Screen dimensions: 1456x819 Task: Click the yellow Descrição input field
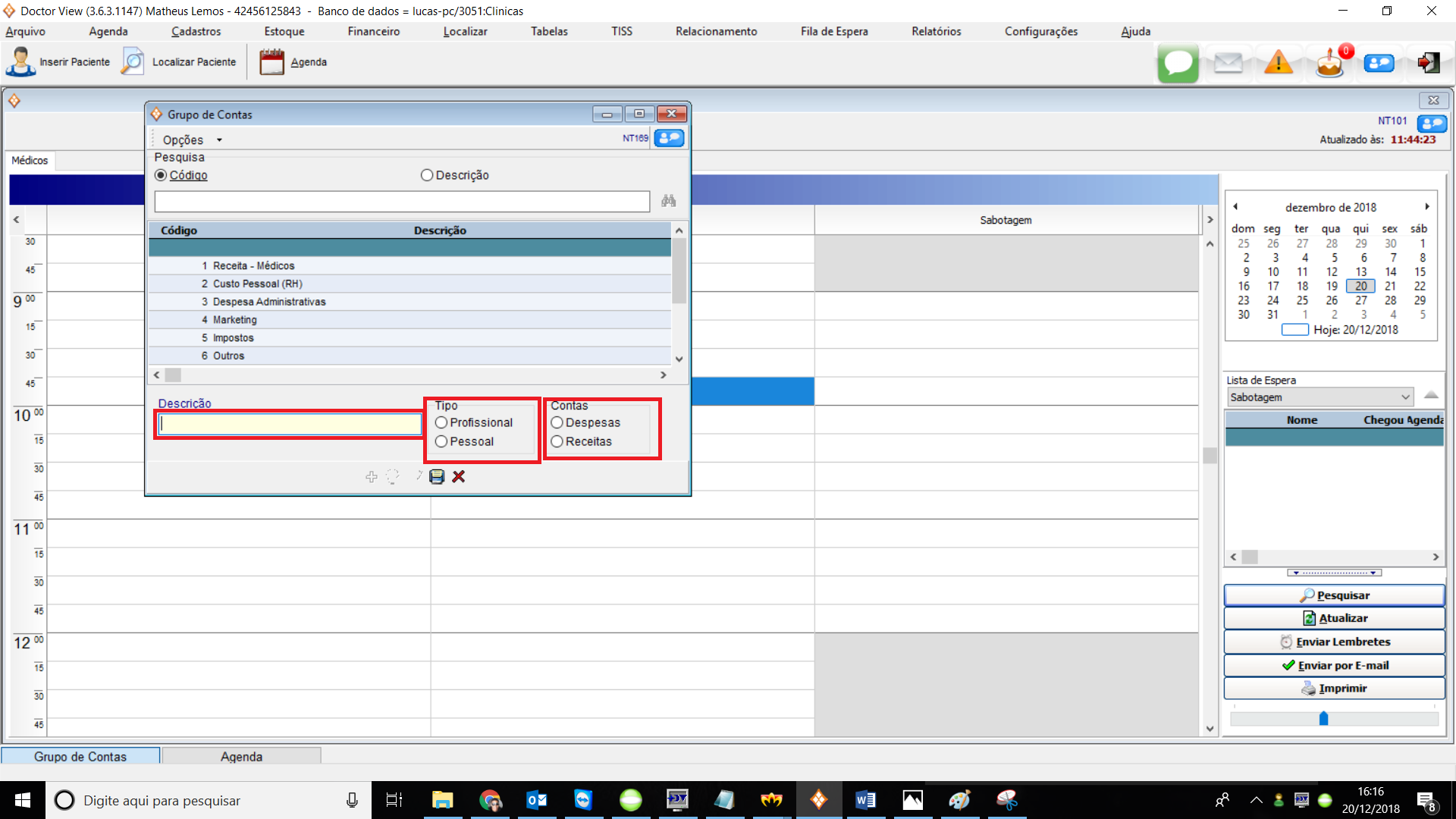[290, 424]
